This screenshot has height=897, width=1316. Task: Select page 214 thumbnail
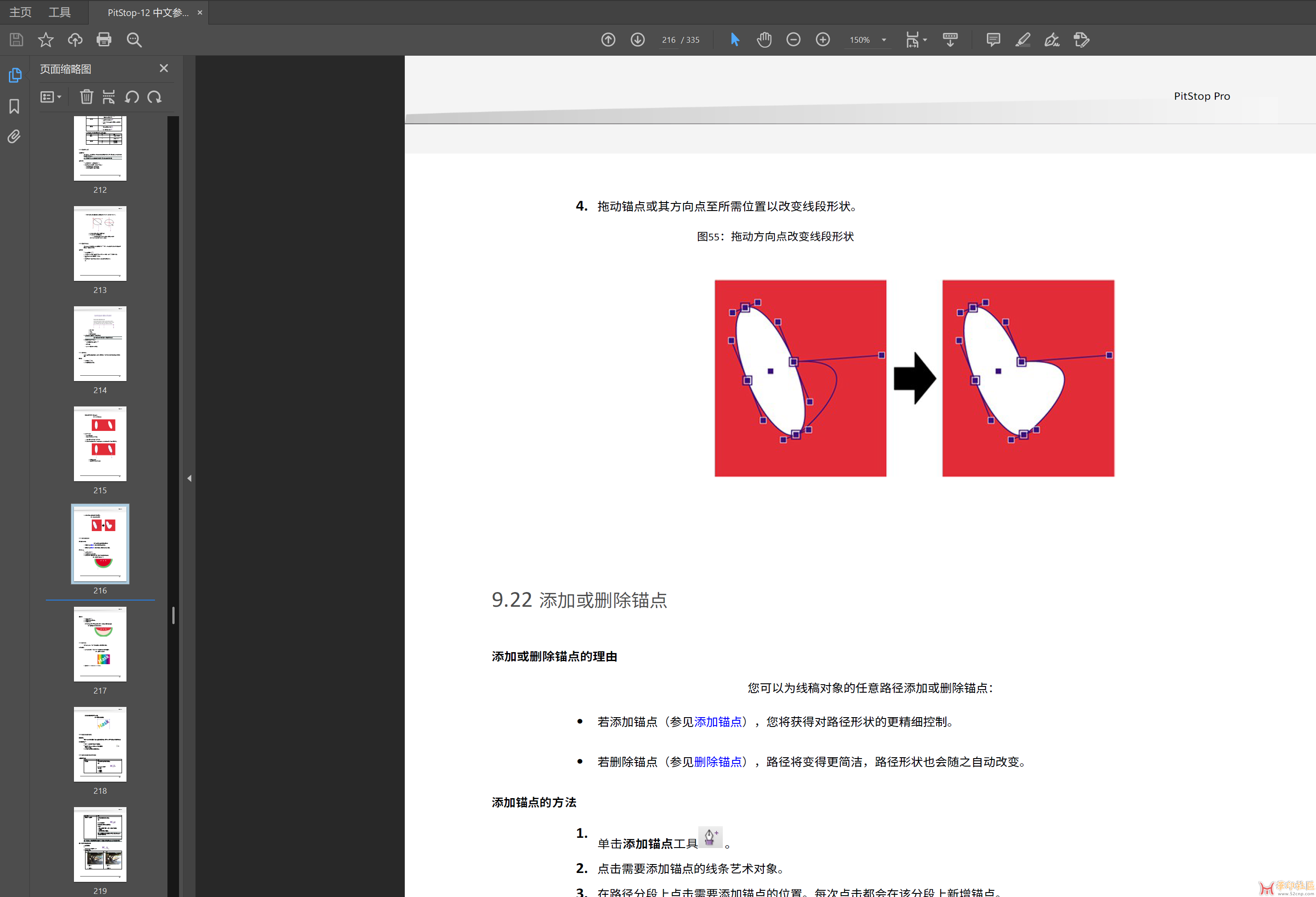click(100, 344)
